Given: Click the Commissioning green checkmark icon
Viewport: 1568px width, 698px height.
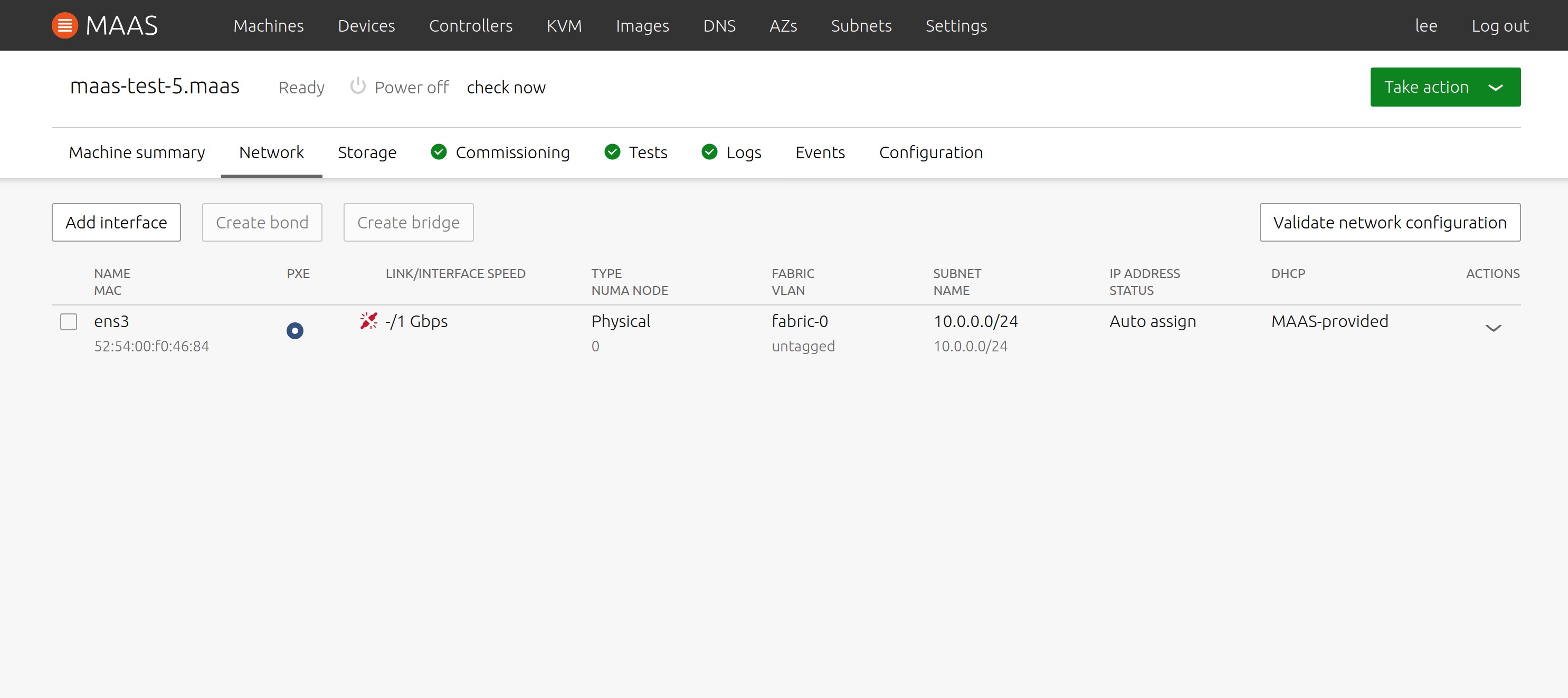Looking at the screenshot, I should pos(438,151).
